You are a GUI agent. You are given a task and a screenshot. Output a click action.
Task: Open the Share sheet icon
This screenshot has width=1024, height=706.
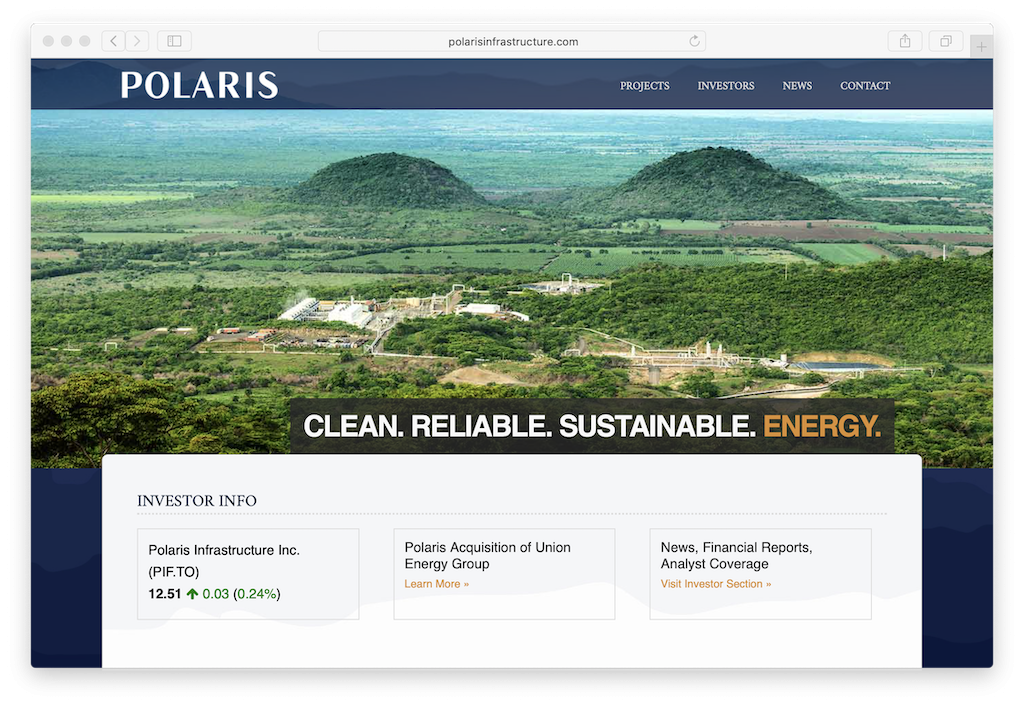pyautogui.click(x=905, y=41)
